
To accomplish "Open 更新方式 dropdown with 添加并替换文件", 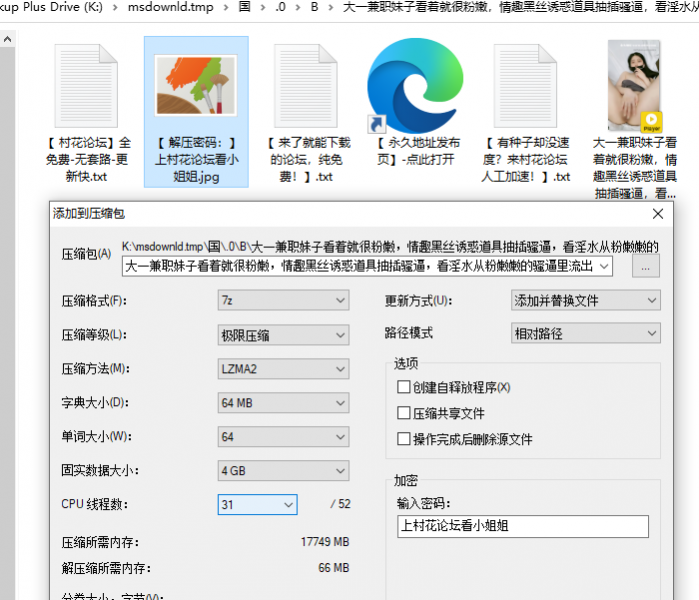I will click(586, 300).
